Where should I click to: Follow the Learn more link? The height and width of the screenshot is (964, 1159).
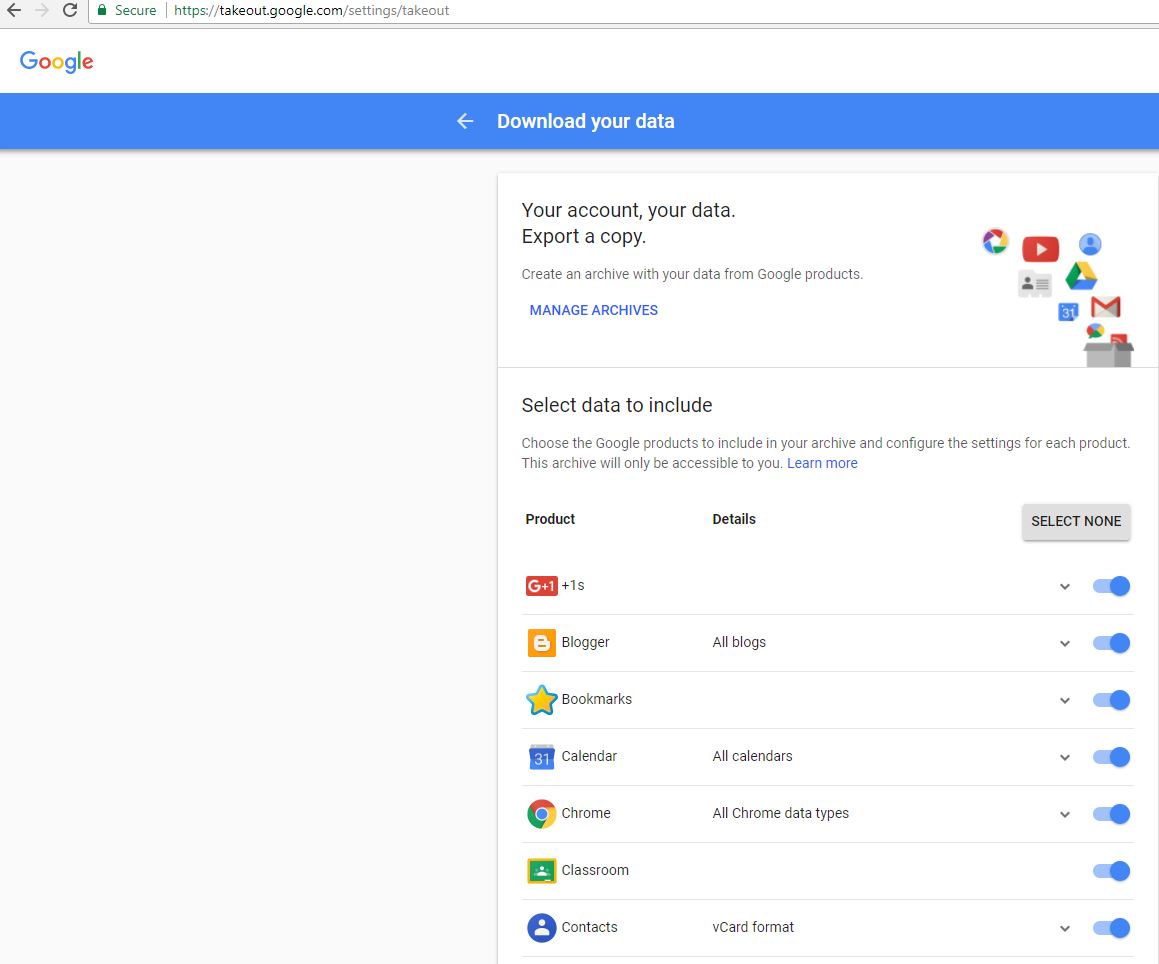pyautogui.click(x=822, y=463)
